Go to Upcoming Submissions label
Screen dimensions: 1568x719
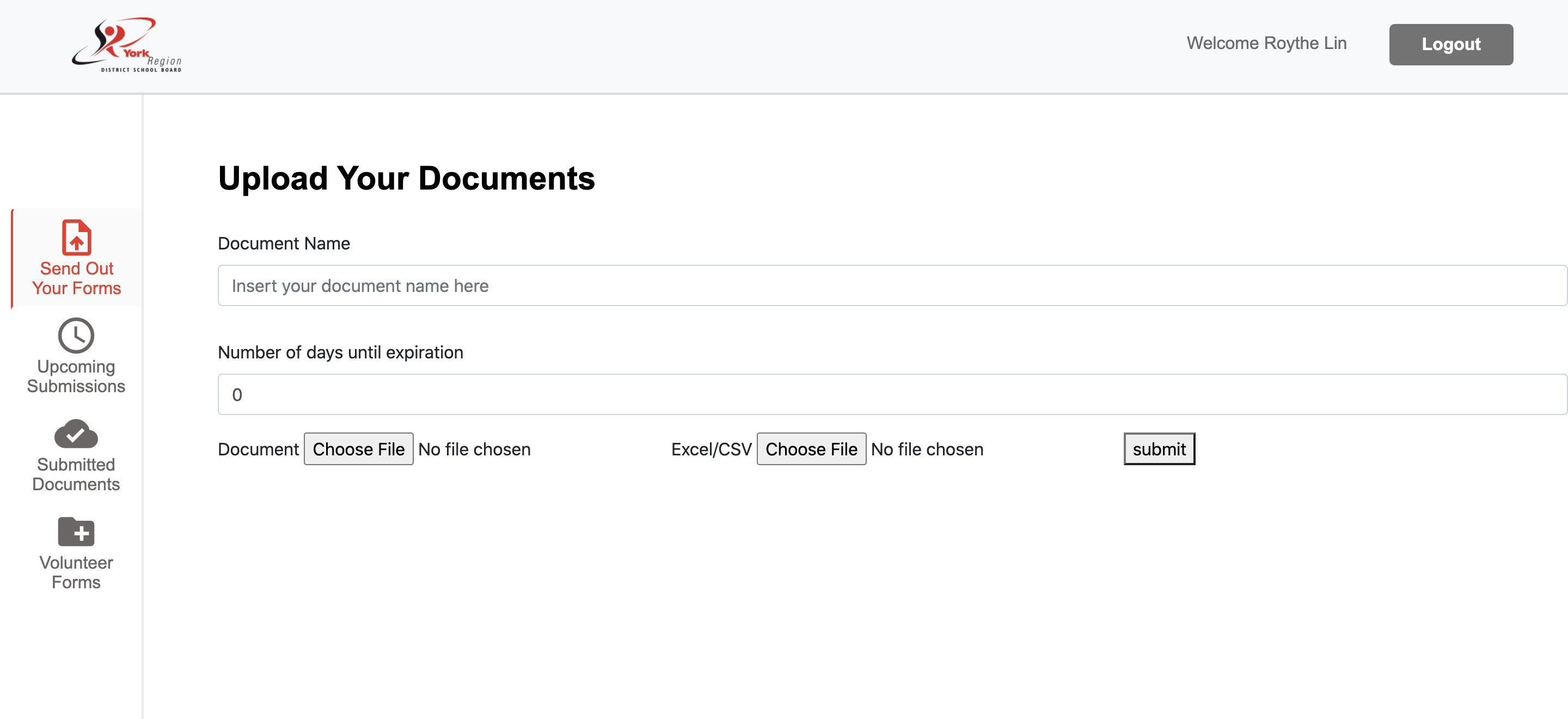point(76,376)
